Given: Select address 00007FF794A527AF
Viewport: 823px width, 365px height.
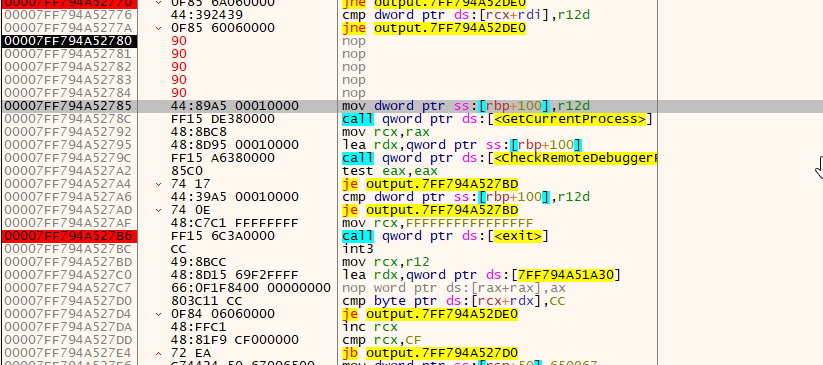Looking at the screenshot, I should click(68, 223).
